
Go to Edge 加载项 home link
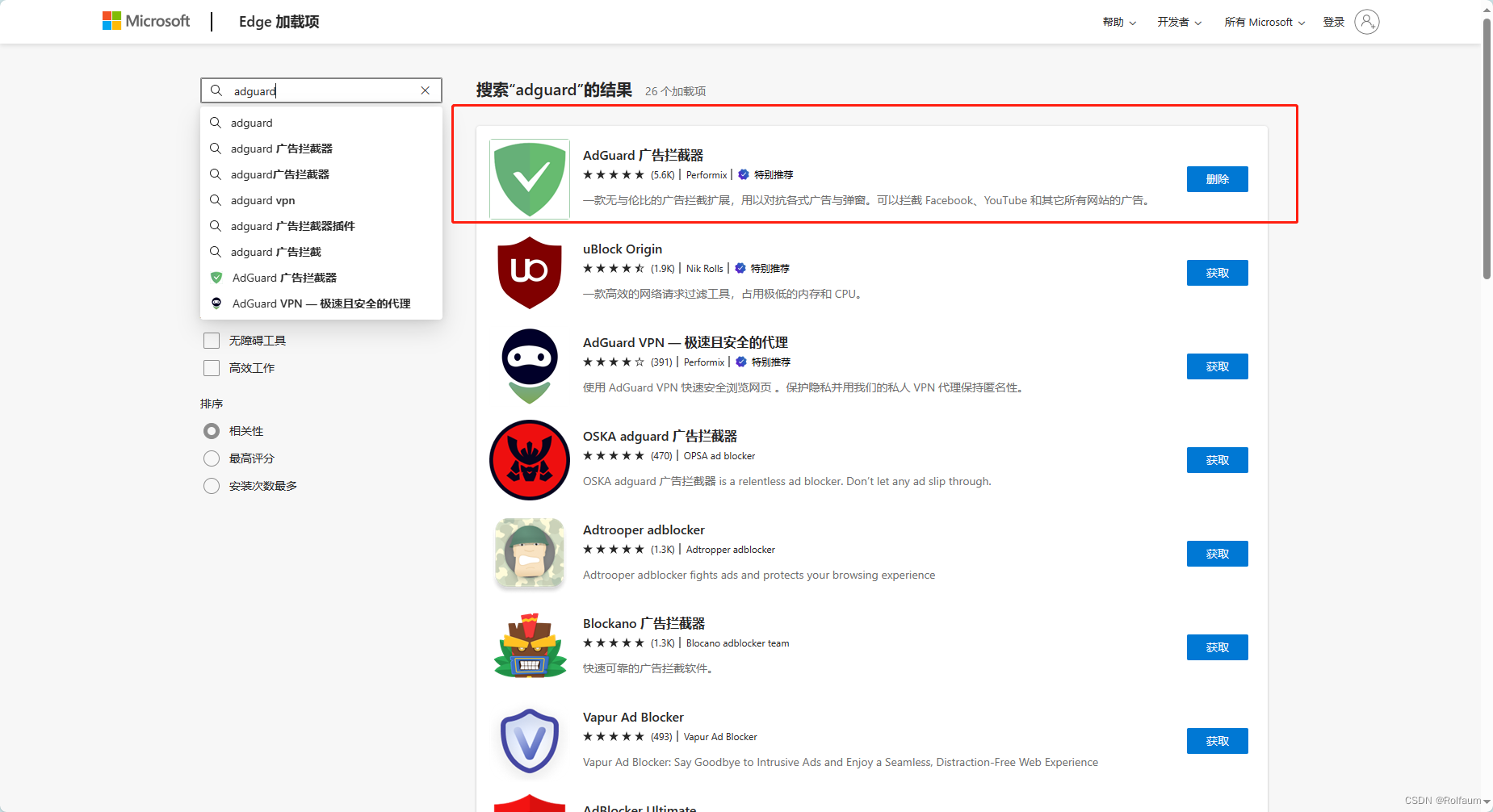[x=279, y=22]
